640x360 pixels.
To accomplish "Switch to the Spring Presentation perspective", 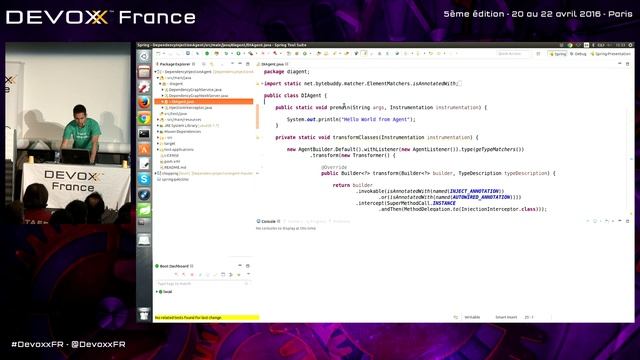I will coord(611,54).
